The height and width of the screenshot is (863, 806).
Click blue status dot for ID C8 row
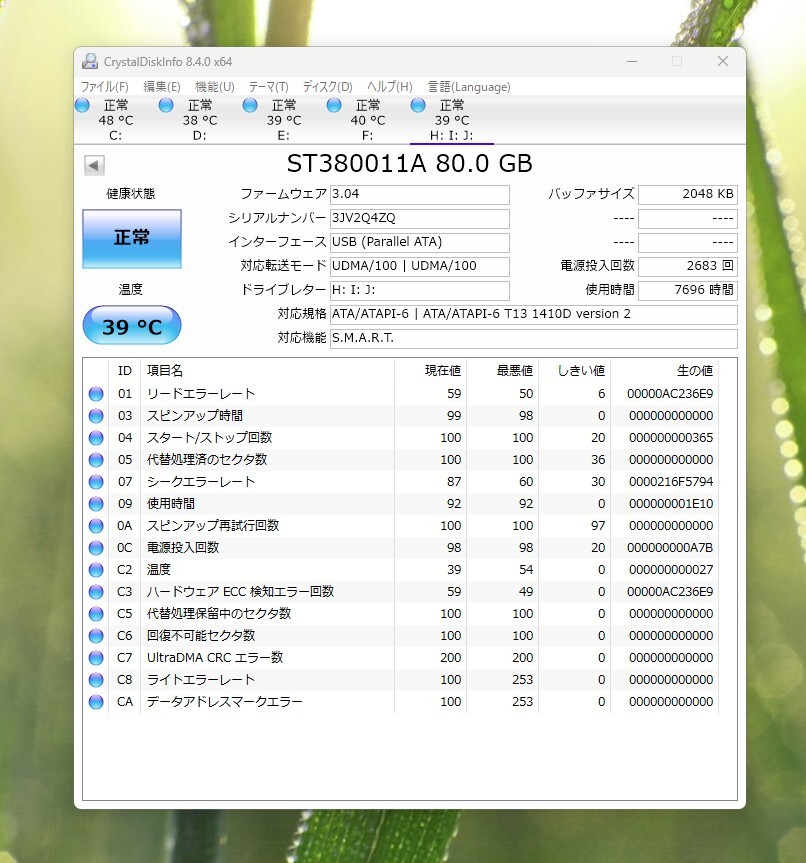pyautogui.click(x=96, y=680)
